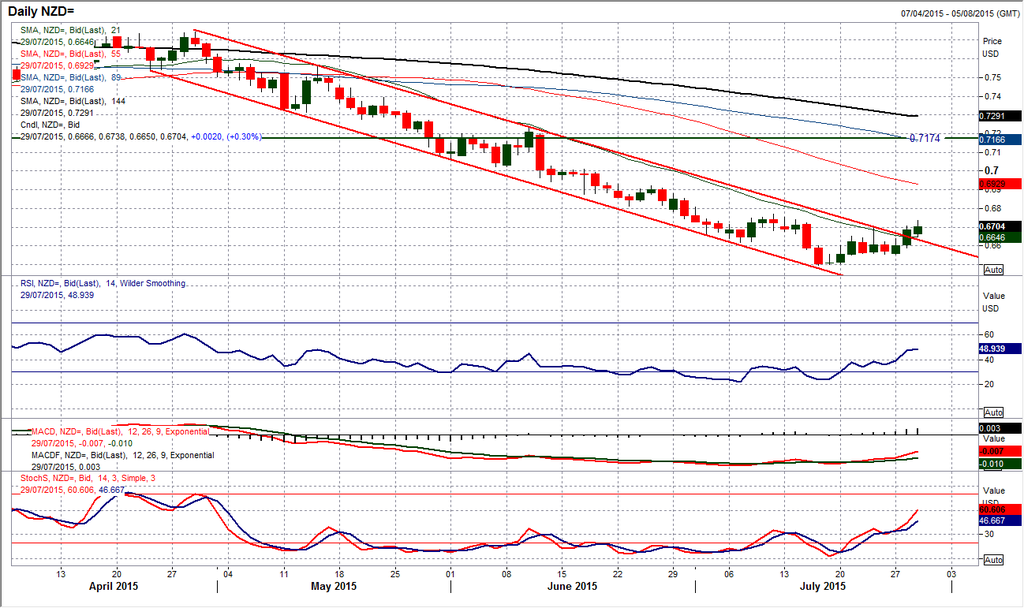The width and height of the screenshot is (1024, 608).
Task: Click the red -0.007 MACD value tag
Action: (1000, 451)
